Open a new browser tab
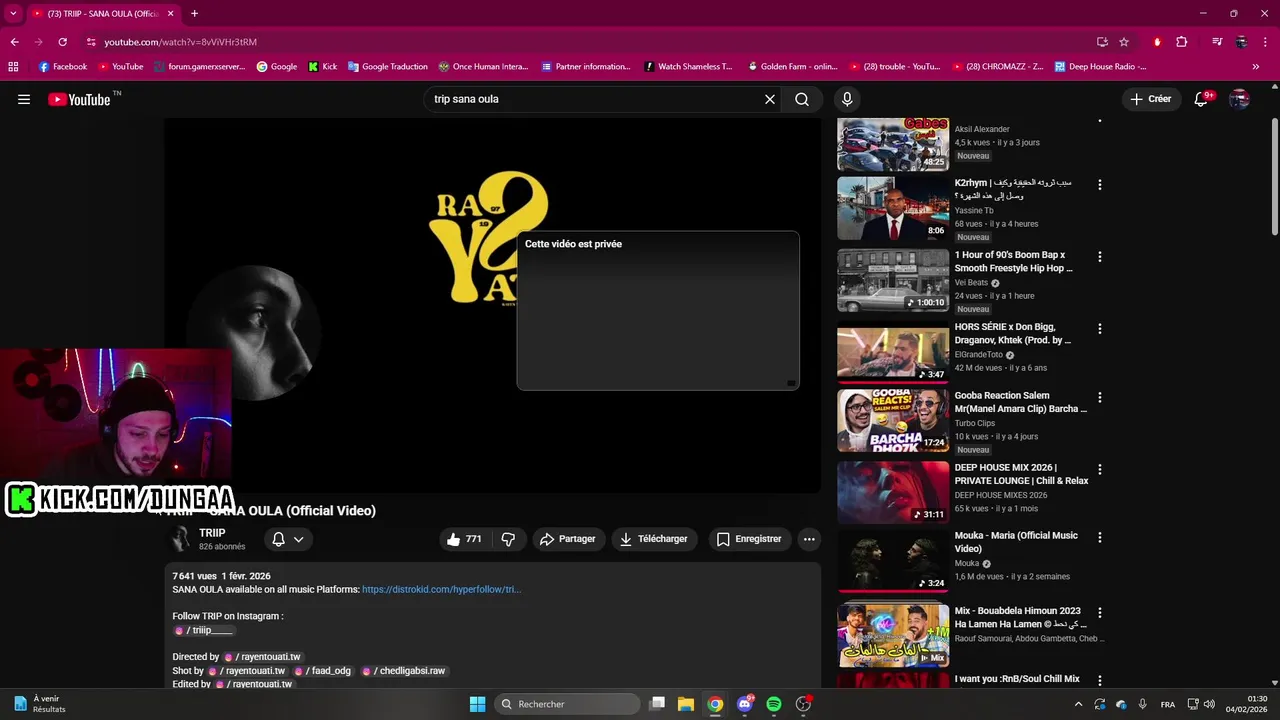This screenshot has height=720, width=1280. [x=194, y=14]
